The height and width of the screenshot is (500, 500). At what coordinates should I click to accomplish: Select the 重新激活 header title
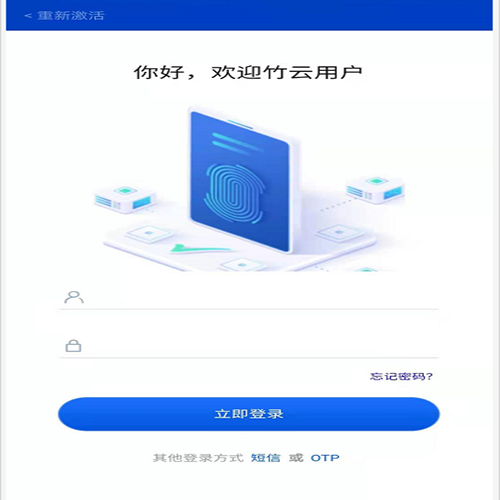click(71, 16)
